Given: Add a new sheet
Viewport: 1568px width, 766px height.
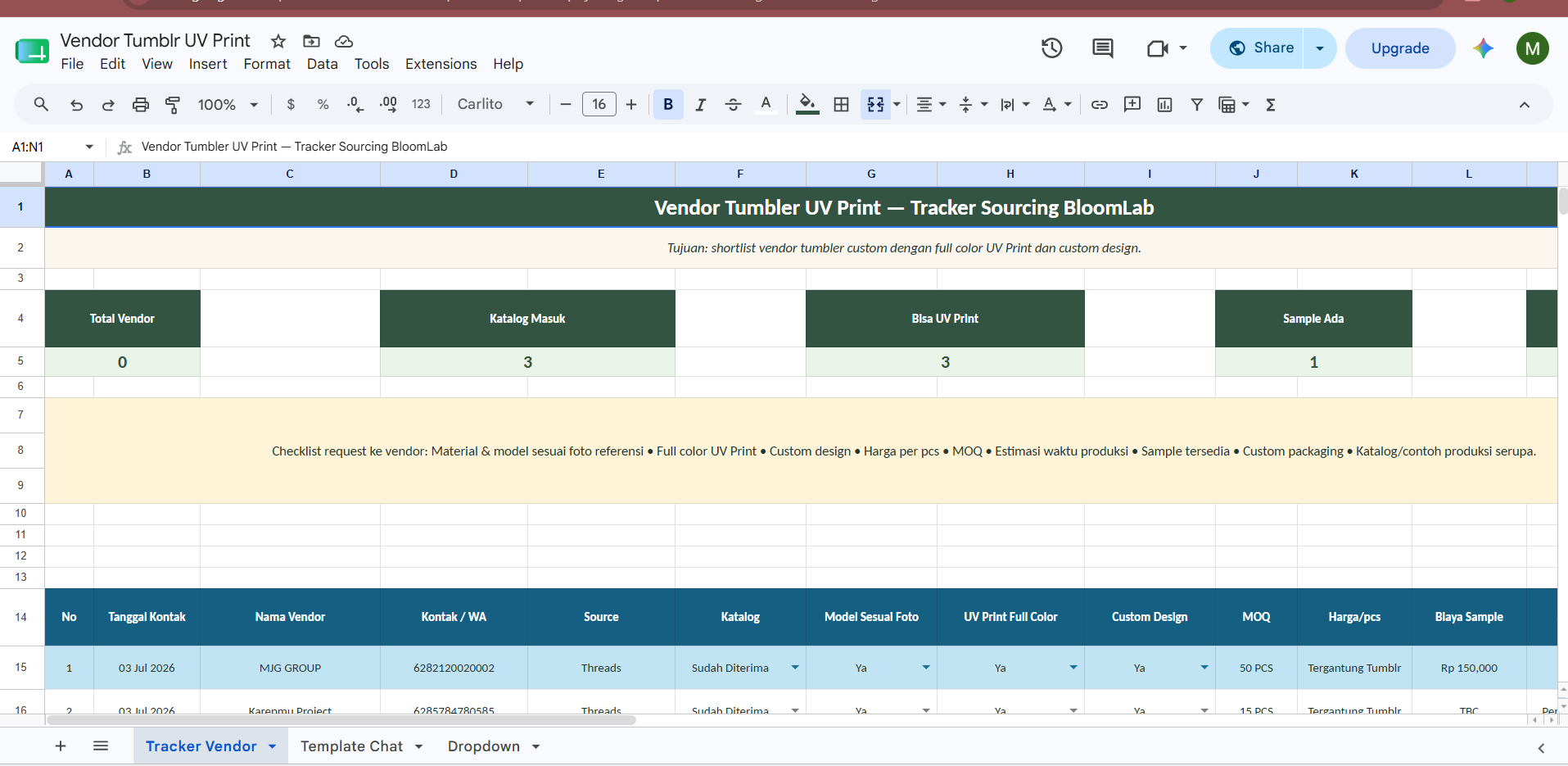Looking at the screenshot, I should [61, 746].
